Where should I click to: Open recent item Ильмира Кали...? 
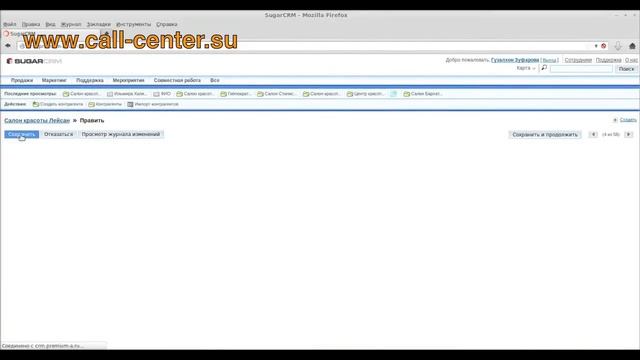(130, 94)
